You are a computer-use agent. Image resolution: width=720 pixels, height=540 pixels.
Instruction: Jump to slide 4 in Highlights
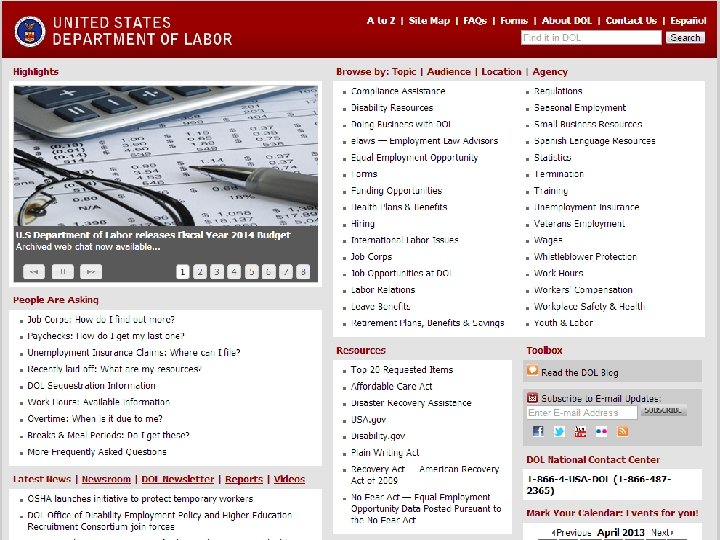pos(234,272)
